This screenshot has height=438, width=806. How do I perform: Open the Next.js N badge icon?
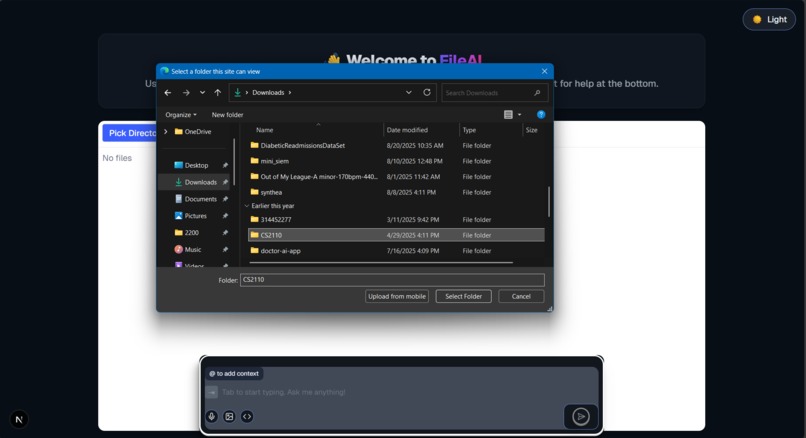(19, 419)
